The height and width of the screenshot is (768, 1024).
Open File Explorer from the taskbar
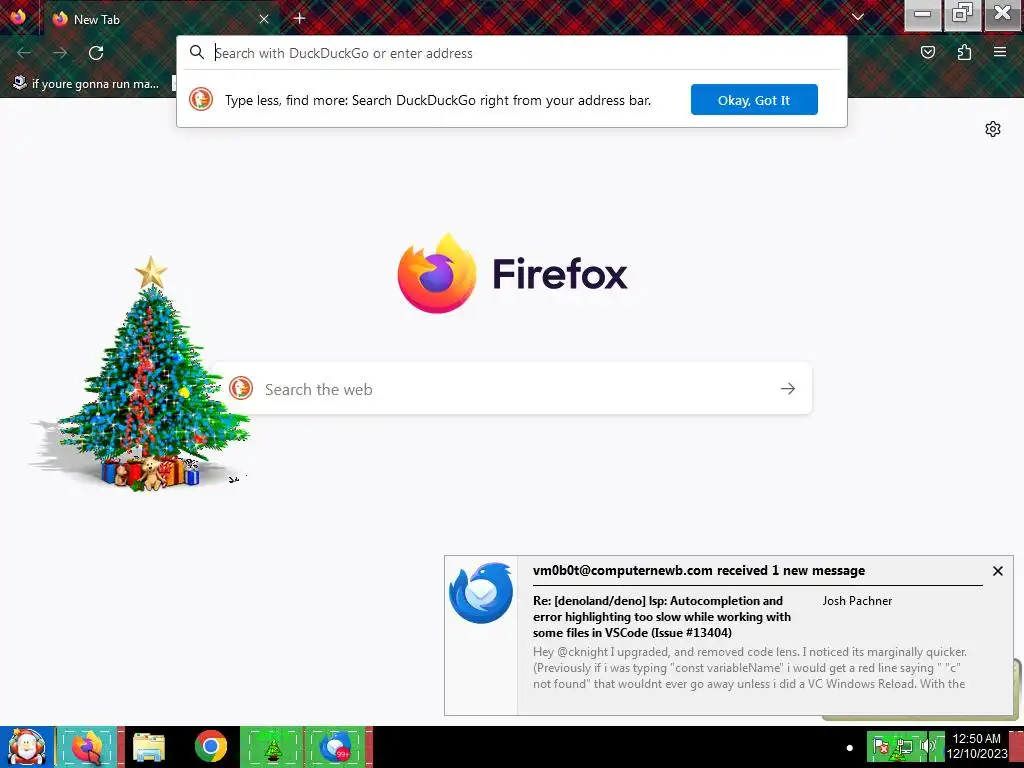149,747
